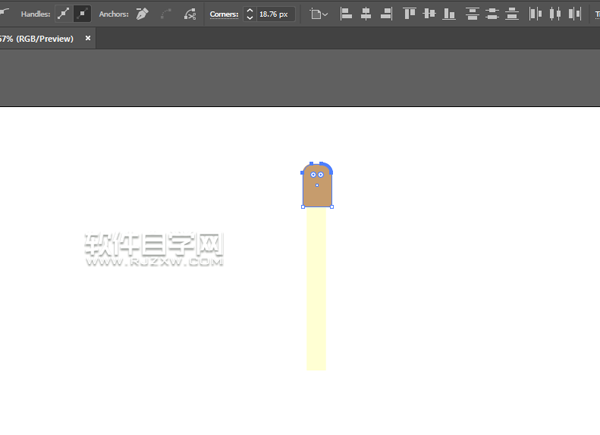Close the RGB/Preview document tab
Viewport: 600px width, 435px height.
(88, 37)
